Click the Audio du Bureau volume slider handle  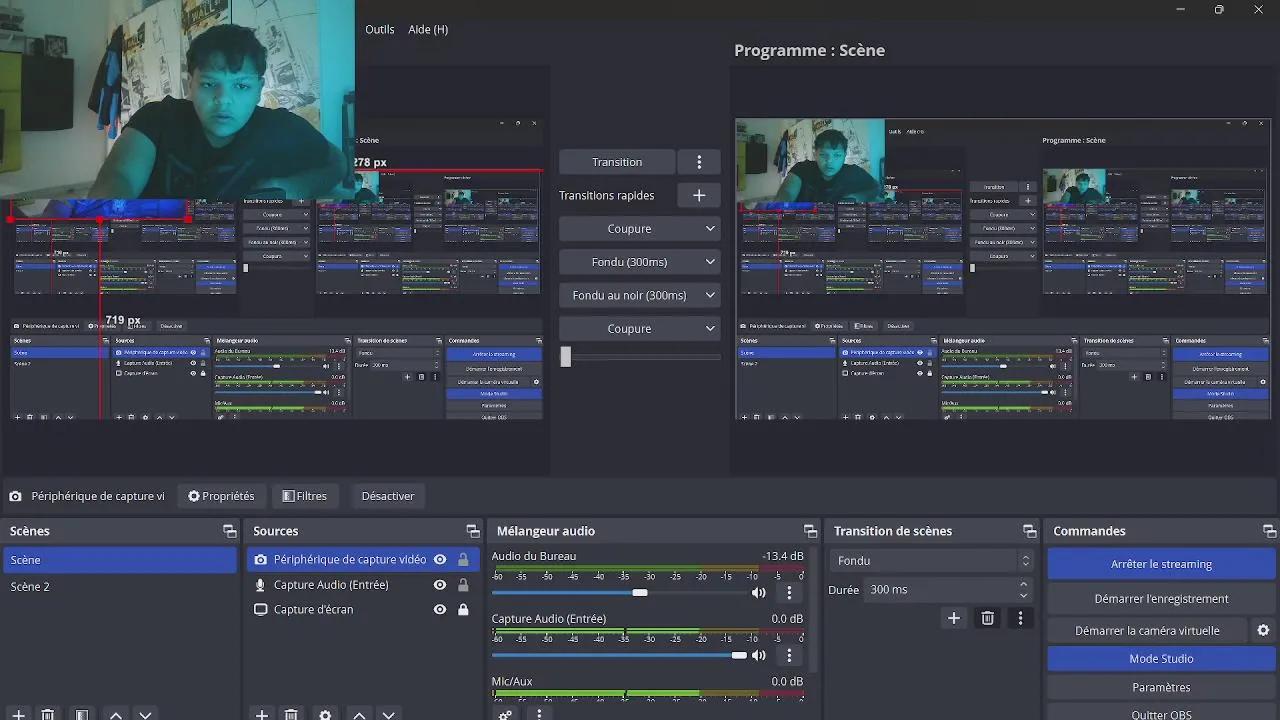point(640,593)
